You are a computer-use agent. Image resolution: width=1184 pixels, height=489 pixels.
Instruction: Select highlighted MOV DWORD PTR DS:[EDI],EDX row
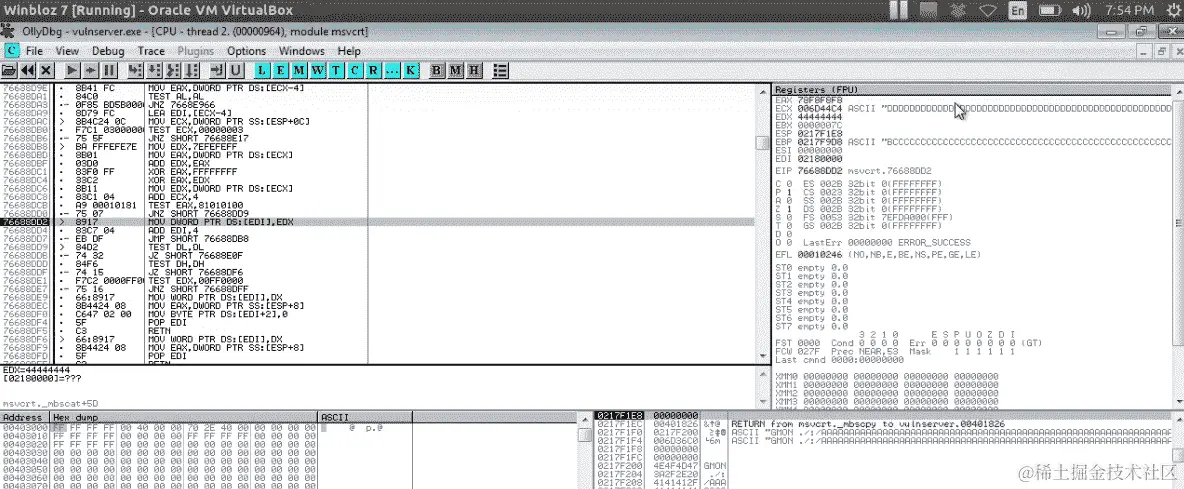378,223
